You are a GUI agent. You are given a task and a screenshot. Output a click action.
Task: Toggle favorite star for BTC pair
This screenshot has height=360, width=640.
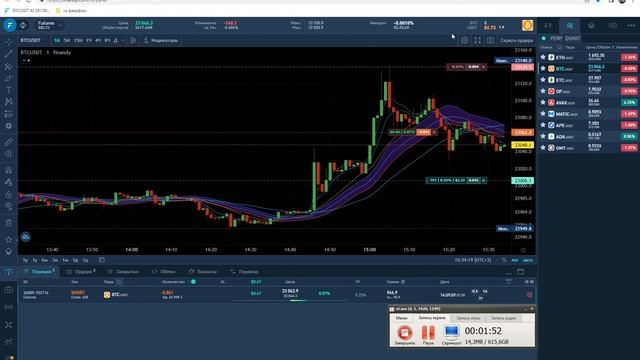(x=543, y=69)
